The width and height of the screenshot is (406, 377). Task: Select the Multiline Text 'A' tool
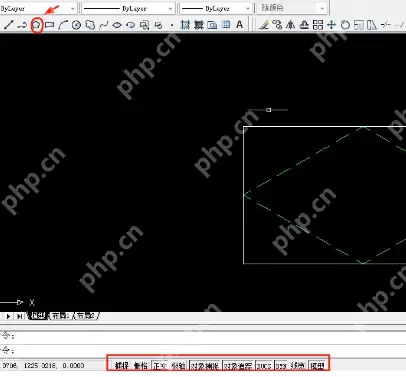pyautogui.click(x=239, y=25)
